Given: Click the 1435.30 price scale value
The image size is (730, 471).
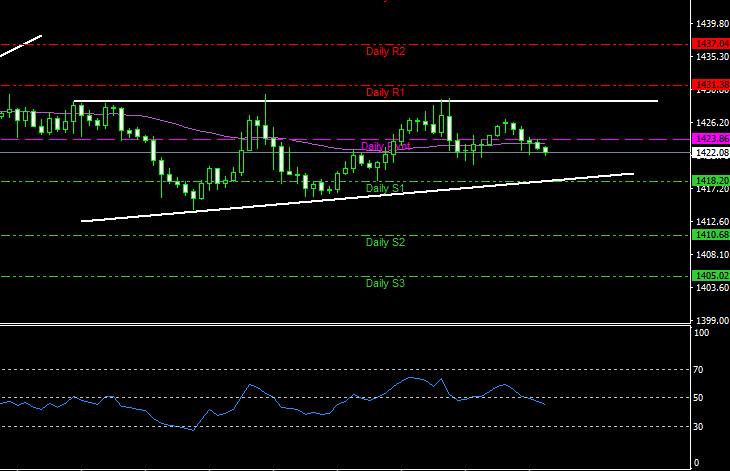Looking at the screenshot, I should coord(712,56).
